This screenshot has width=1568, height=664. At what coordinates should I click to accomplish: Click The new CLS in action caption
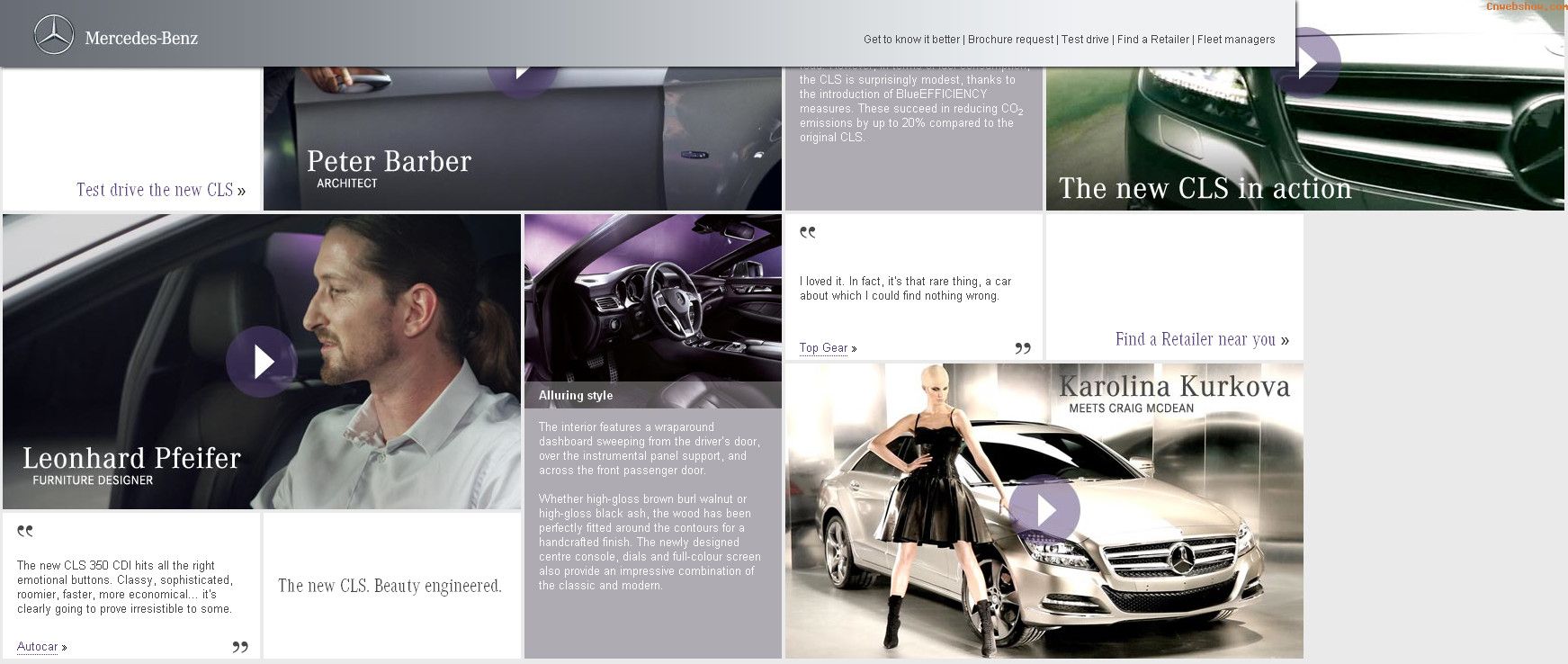[1205, 188]
